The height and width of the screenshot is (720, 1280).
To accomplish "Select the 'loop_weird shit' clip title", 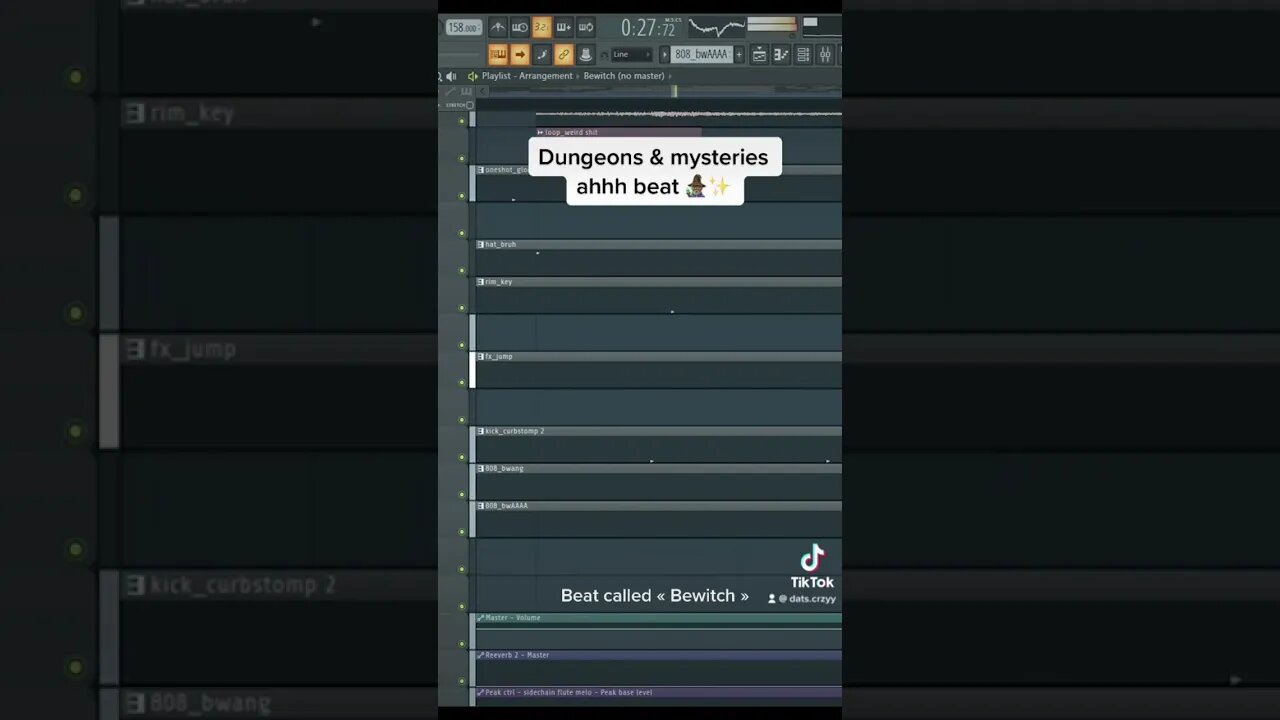I will pos(571,132).
